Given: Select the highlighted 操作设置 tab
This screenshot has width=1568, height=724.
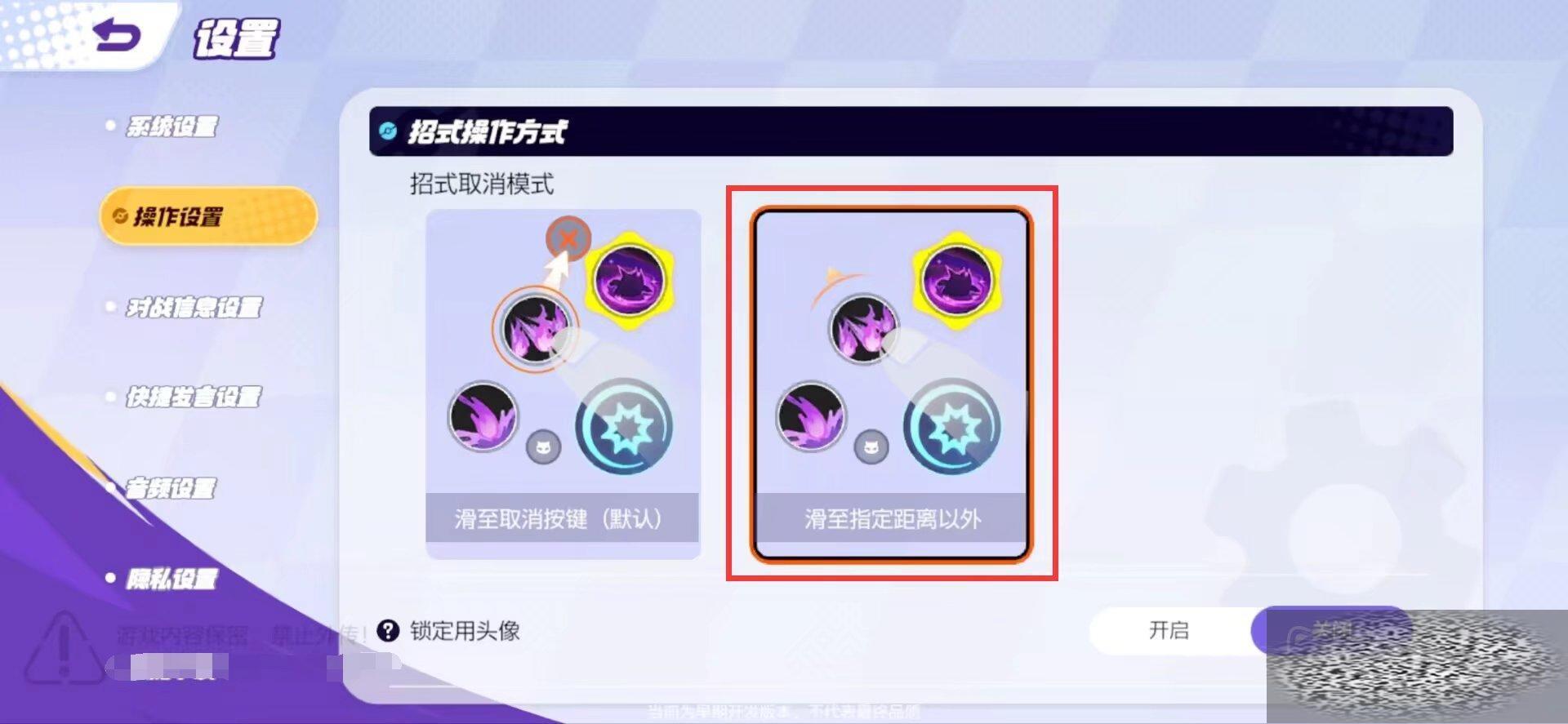Looking at the screenshot, I should pyautogui.click(x=208, y=216).
